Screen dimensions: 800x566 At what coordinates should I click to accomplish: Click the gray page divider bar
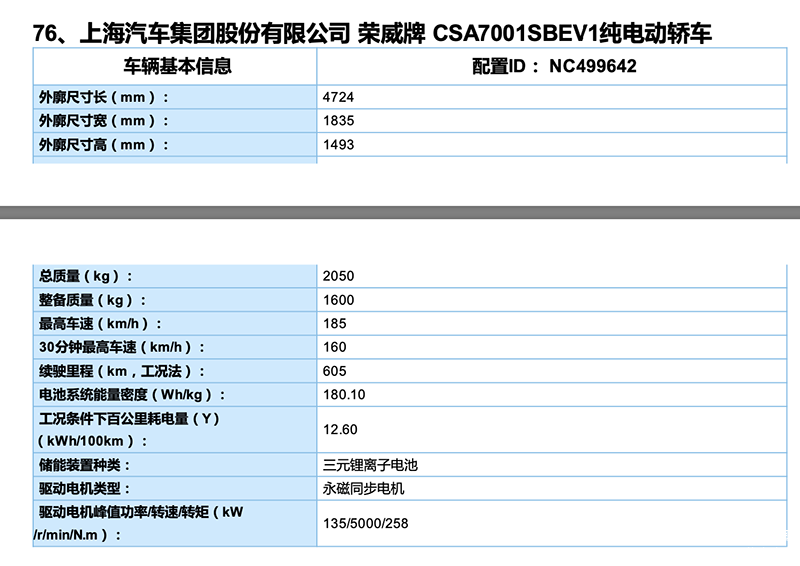coord(400,212)
